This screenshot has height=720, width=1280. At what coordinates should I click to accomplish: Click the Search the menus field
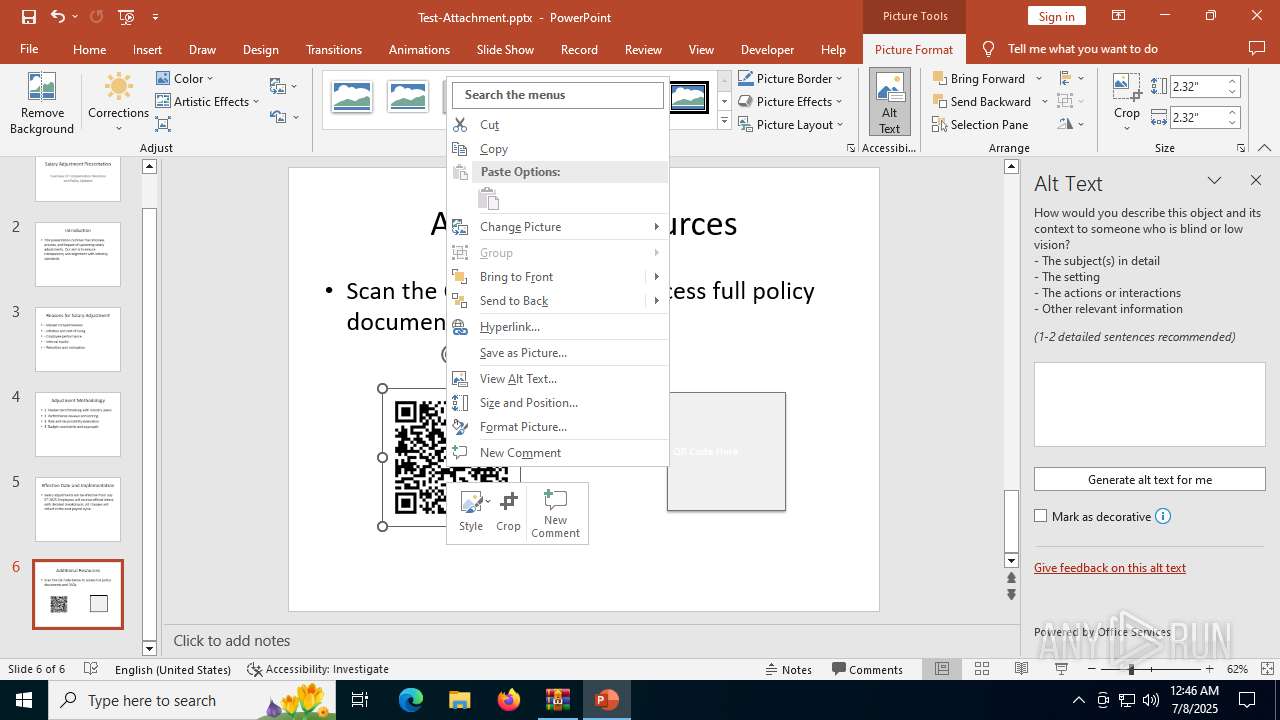557,95
